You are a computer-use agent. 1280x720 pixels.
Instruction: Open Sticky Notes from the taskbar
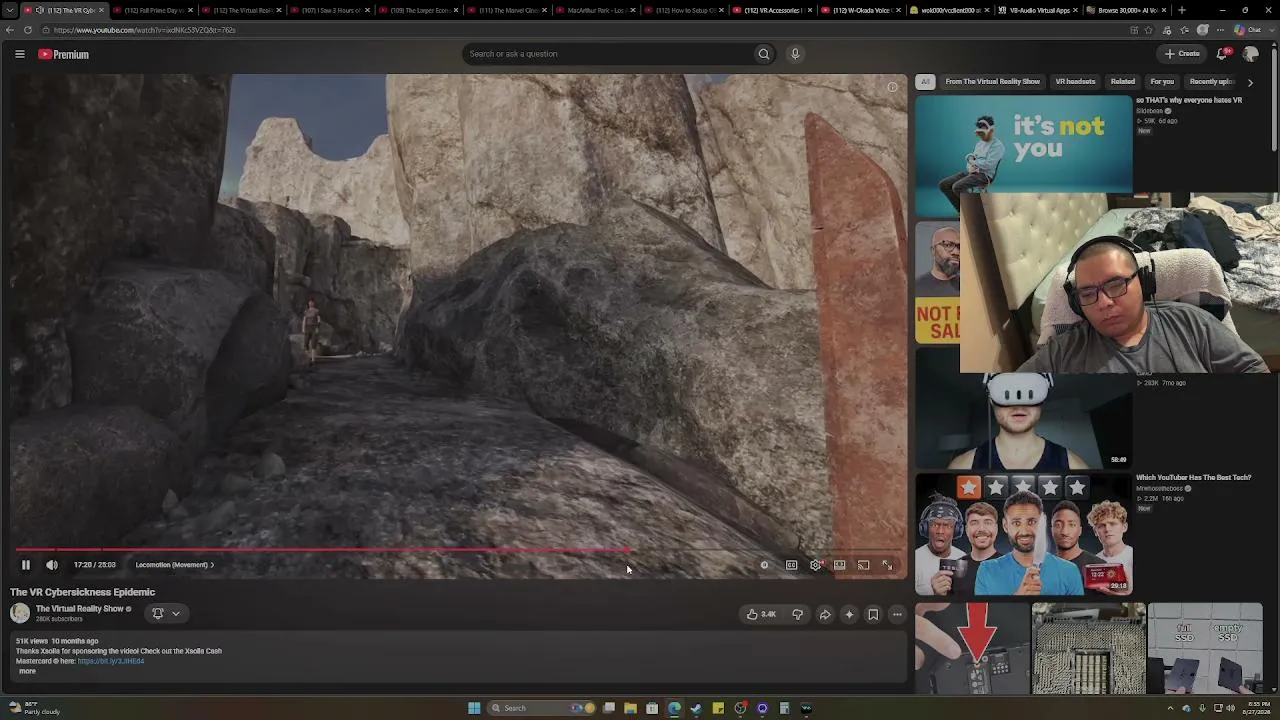coord(718,708)
